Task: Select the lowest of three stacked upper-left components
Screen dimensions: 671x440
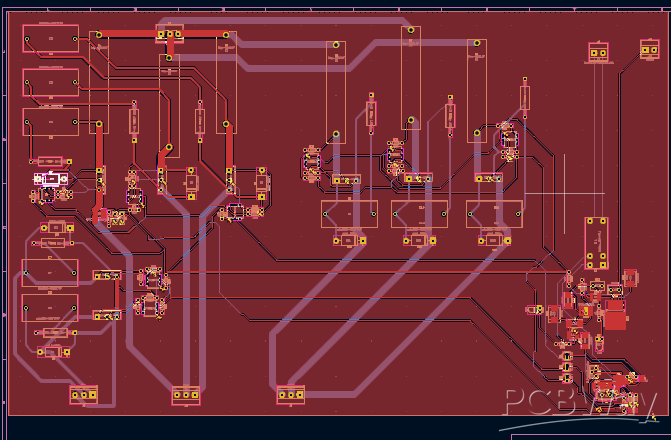Action: pos(50,121)
